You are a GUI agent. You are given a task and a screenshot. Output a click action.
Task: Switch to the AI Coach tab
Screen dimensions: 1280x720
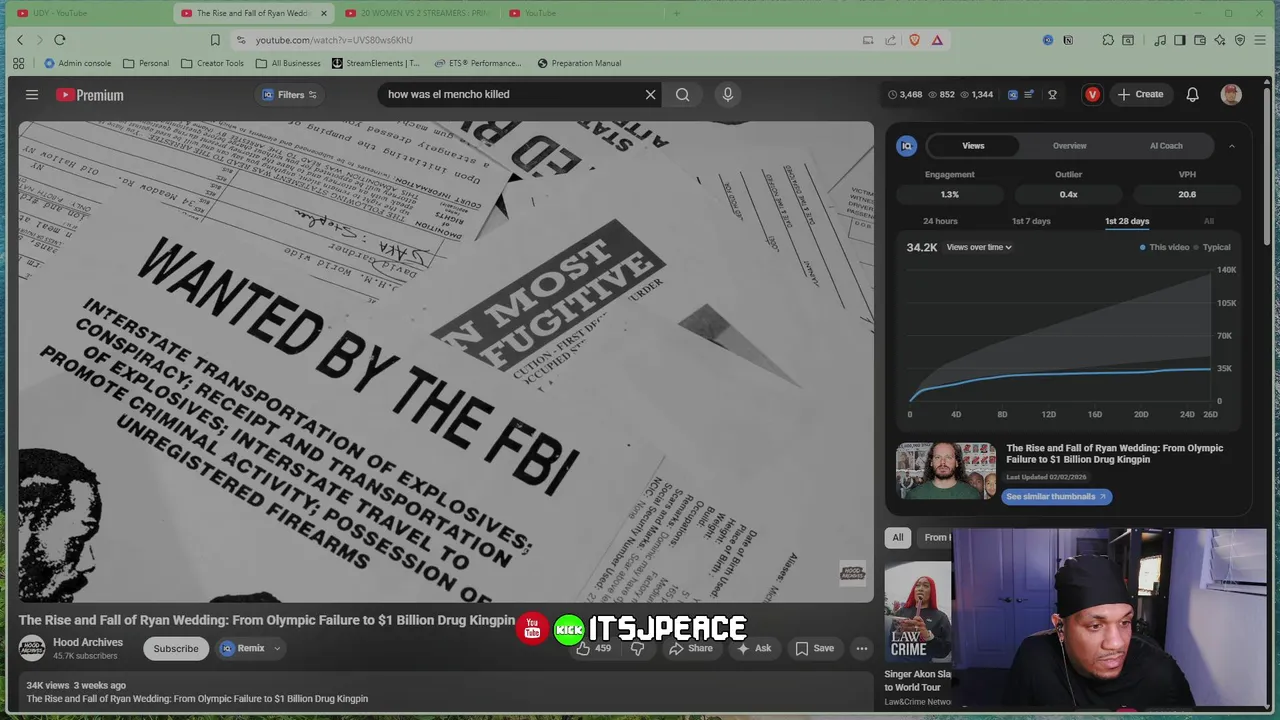(1166, 146)
